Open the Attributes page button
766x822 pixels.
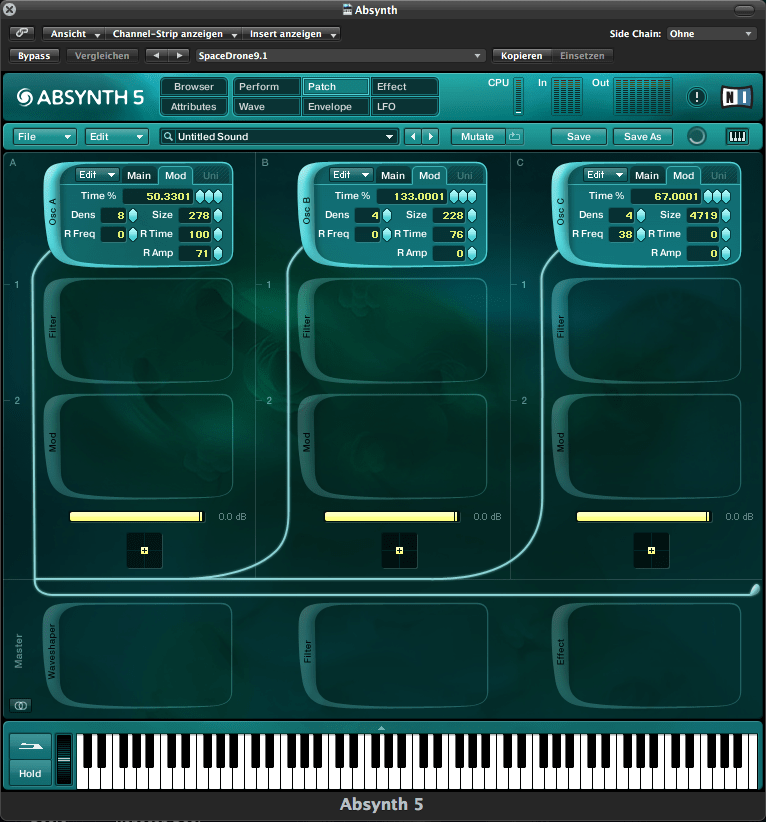(194, 106)
